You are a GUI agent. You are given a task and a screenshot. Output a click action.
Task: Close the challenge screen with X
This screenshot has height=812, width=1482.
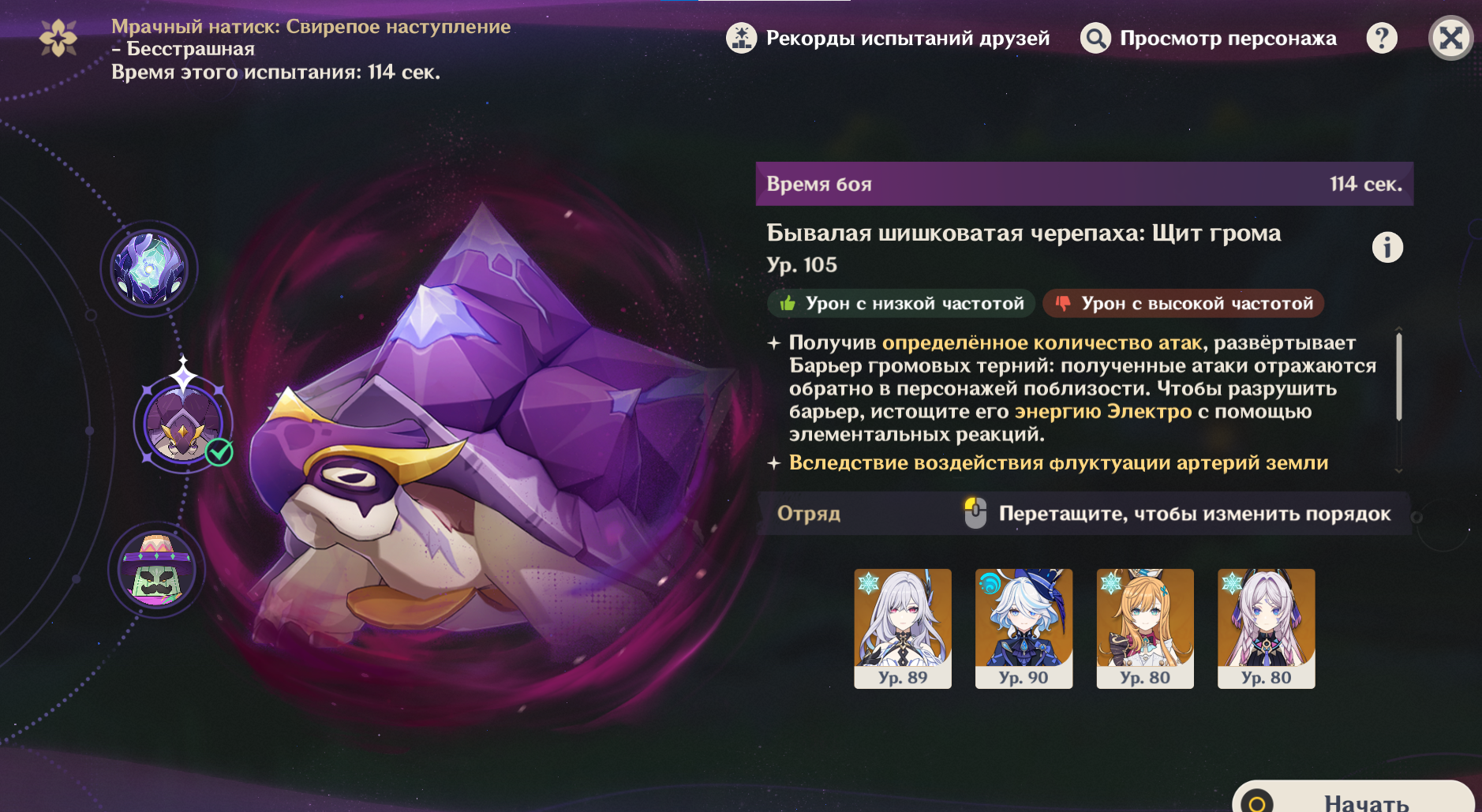pos(1451,38)
